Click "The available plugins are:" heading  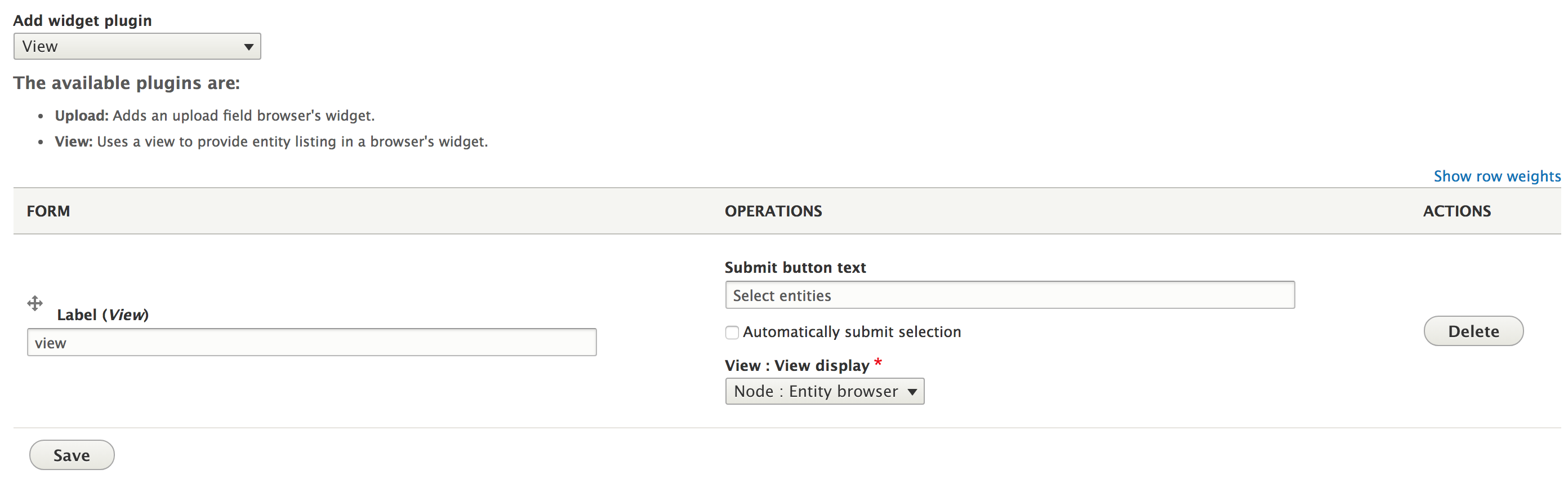click(127, 83)
